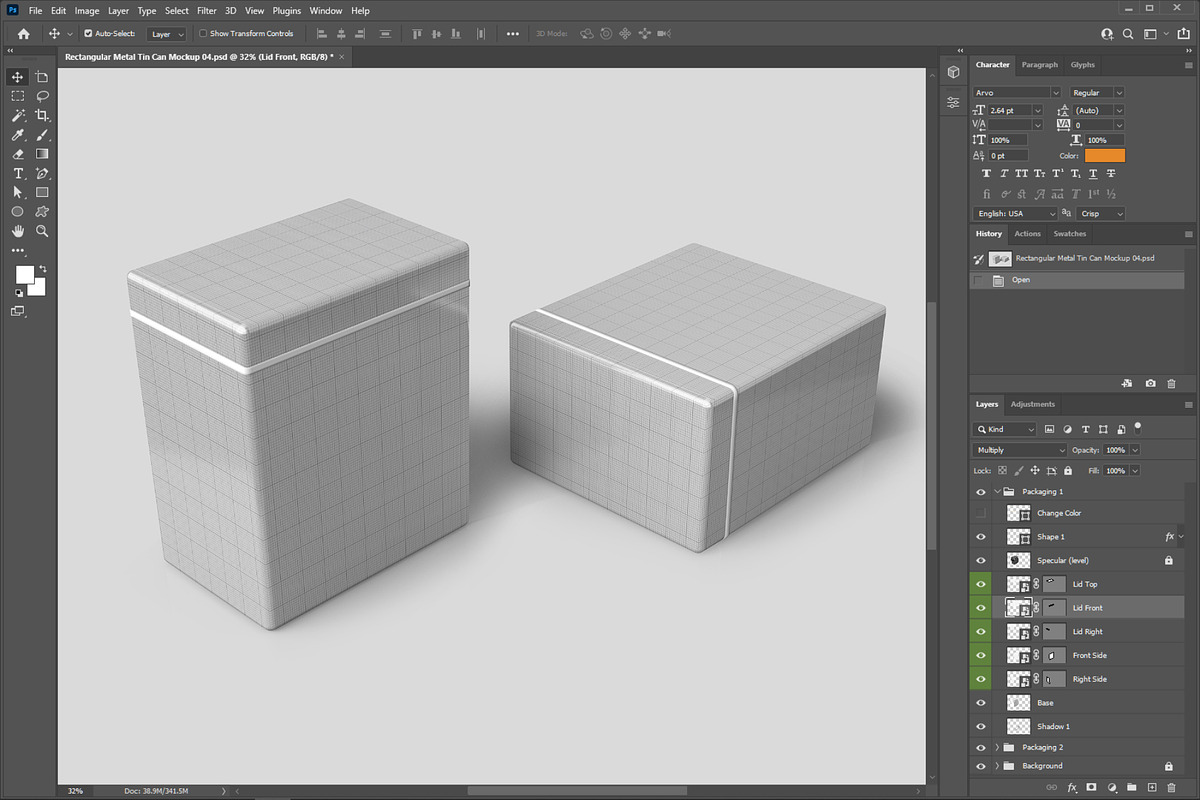
Task: Click the background color swatch
Action: pyautogui.click(x=39, y=289)
